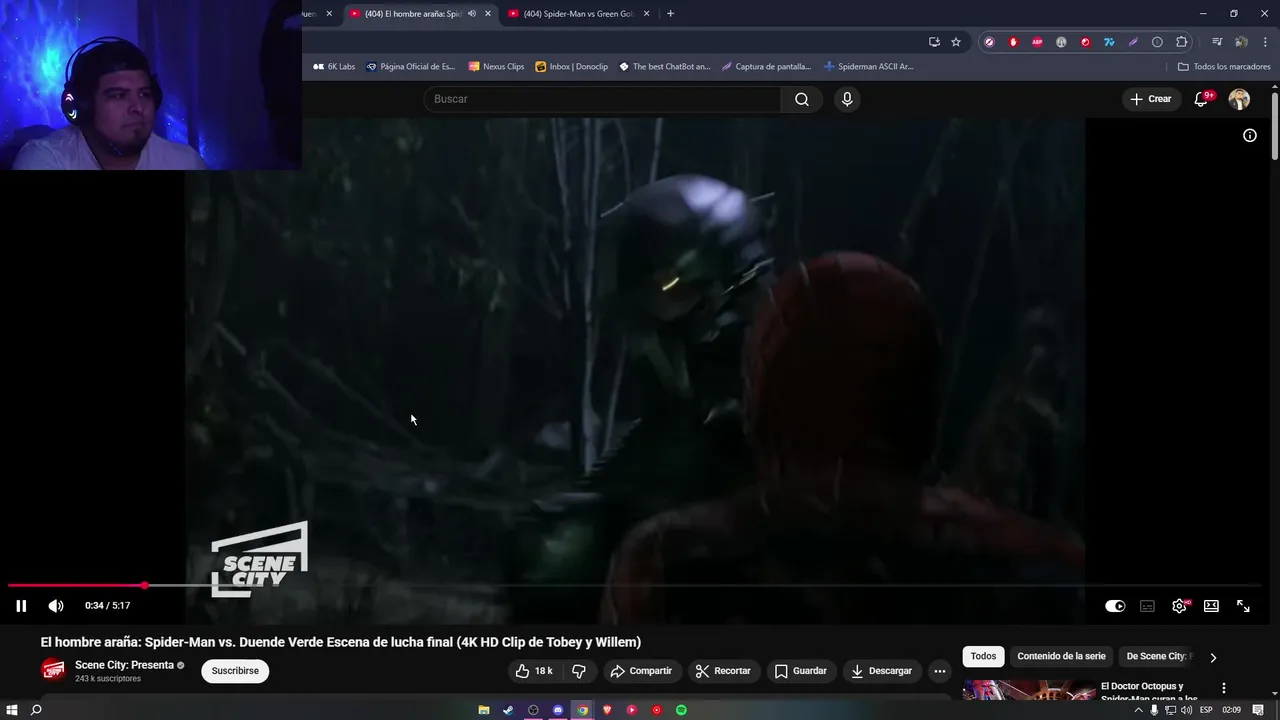Open 6K Labs bookmark
This screenshot has width=1280, height=720.
334,67
